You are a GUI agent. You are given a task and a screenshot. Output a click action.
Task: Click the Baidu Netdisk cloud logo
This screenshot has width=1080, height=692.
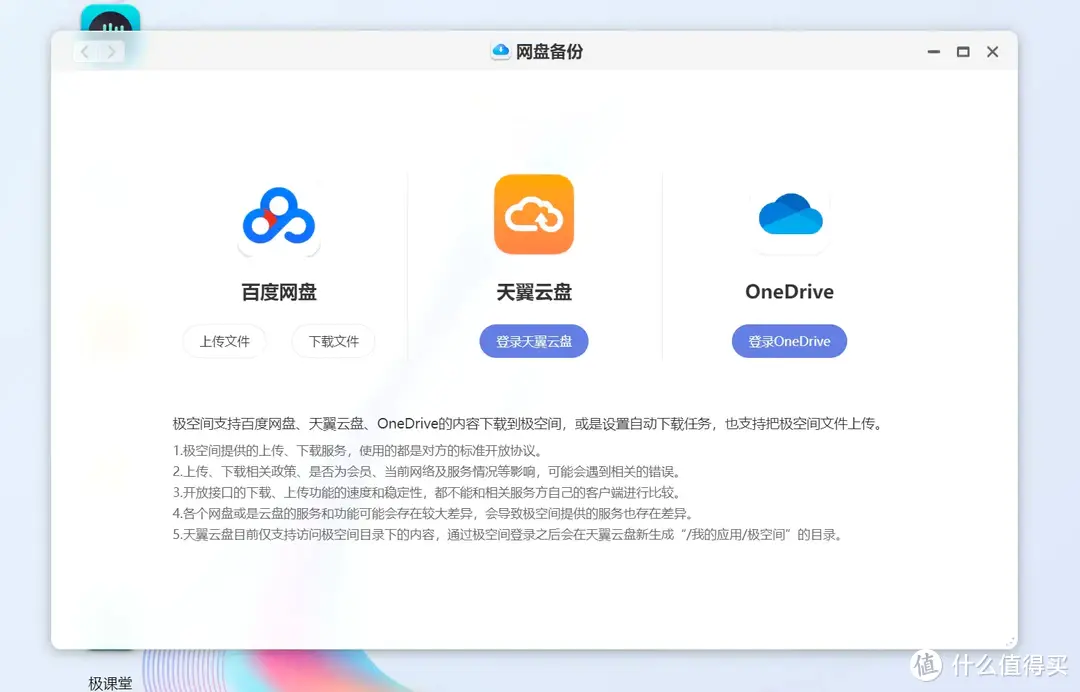coord(279,217)
